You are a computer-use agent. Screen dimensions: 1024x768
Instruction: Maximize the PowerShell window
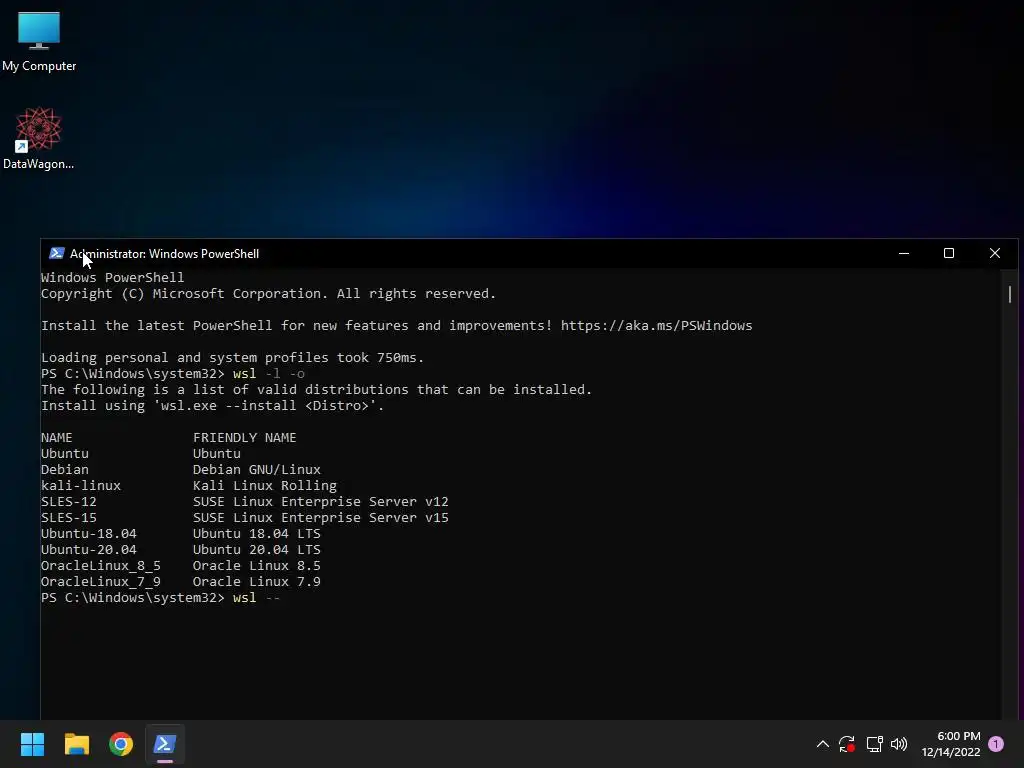point(949,253)
